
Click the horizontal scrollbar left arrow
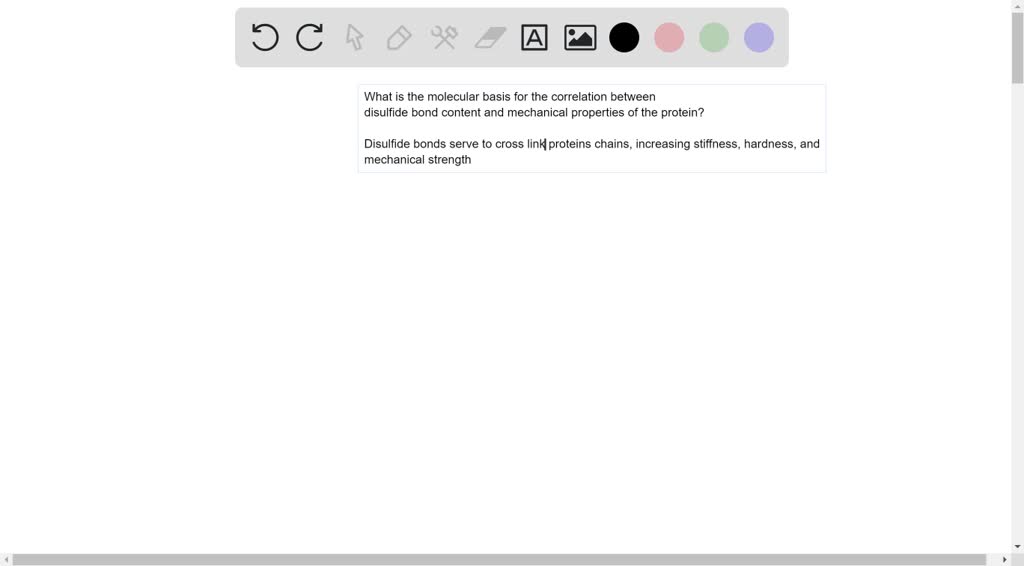point(6,560)
